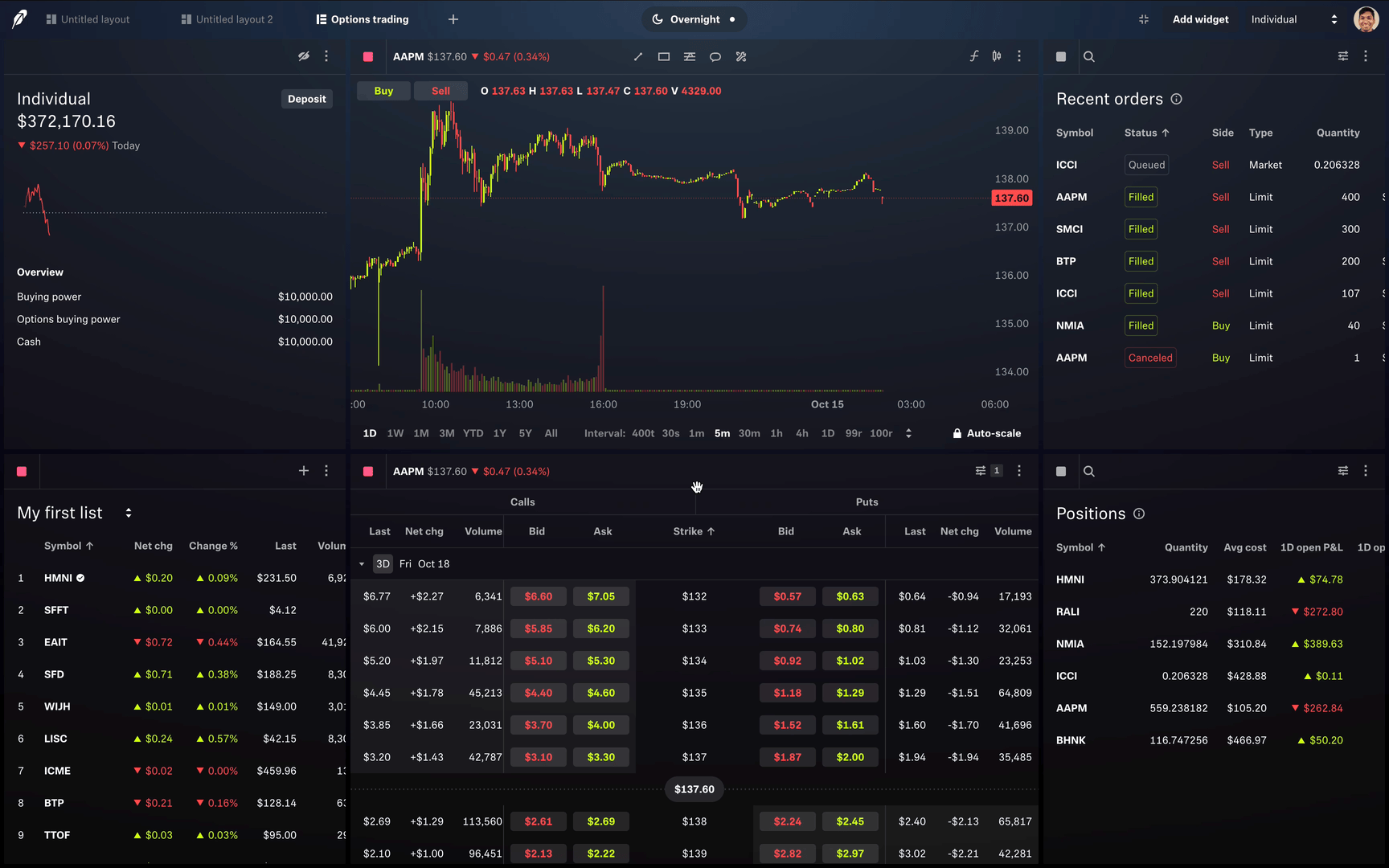
Task: Click the comment bubble annotation icon
Action: [x=715, y=56]
